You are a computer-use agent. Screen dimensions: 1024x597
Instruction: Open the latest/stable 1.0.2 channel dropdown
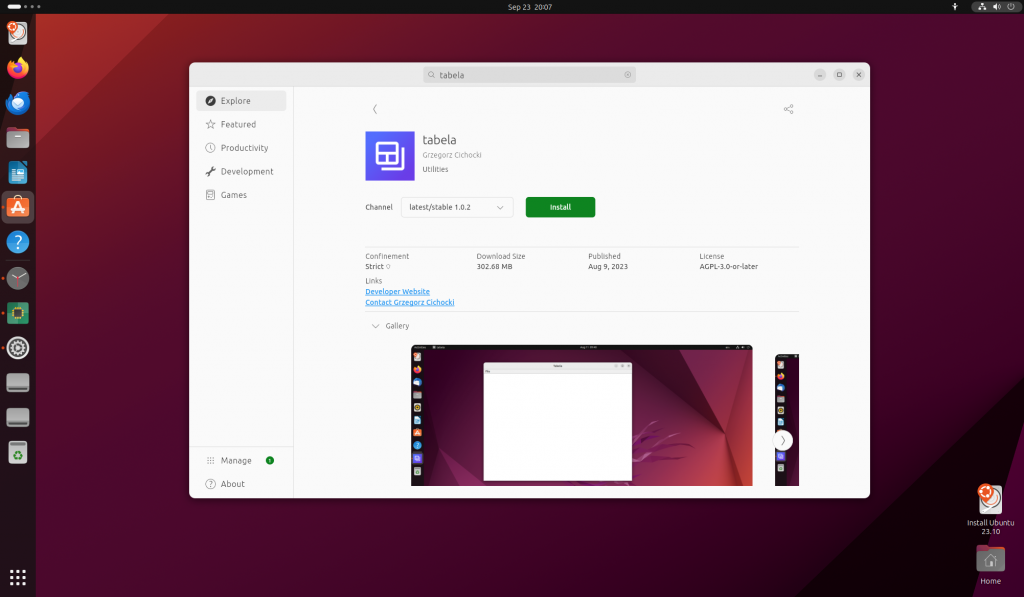pos(456,207)
